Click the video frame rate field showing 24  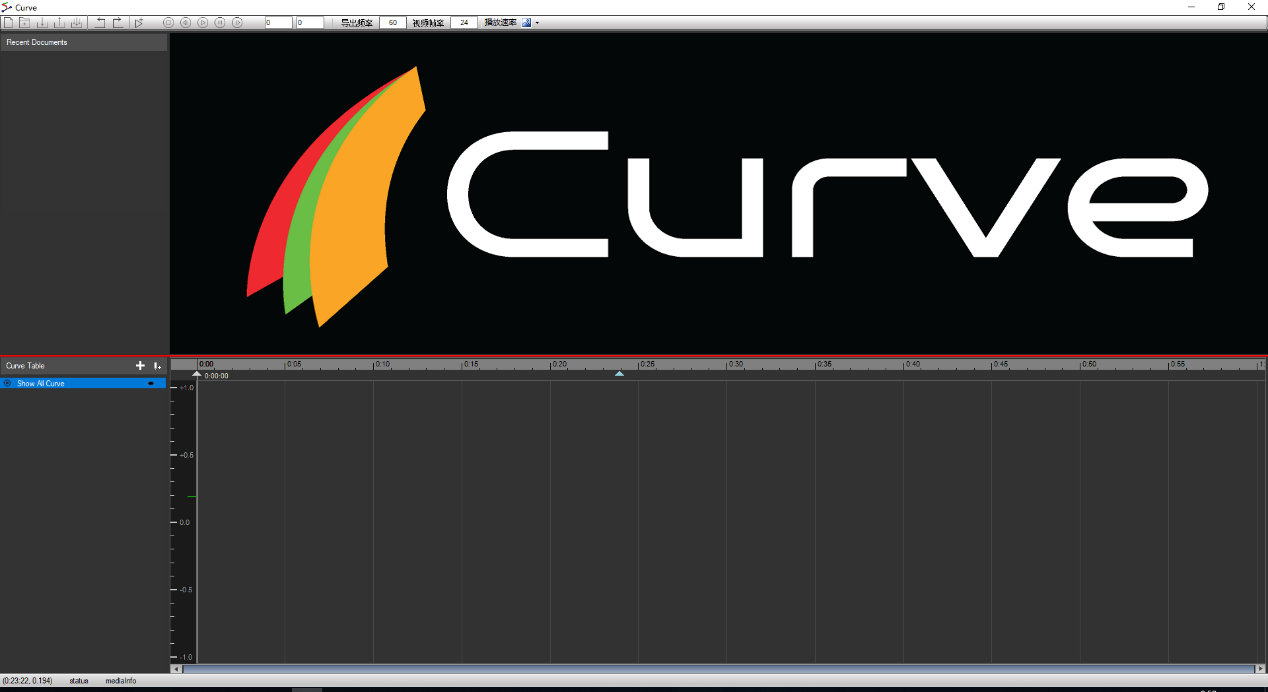coord(463,22)
